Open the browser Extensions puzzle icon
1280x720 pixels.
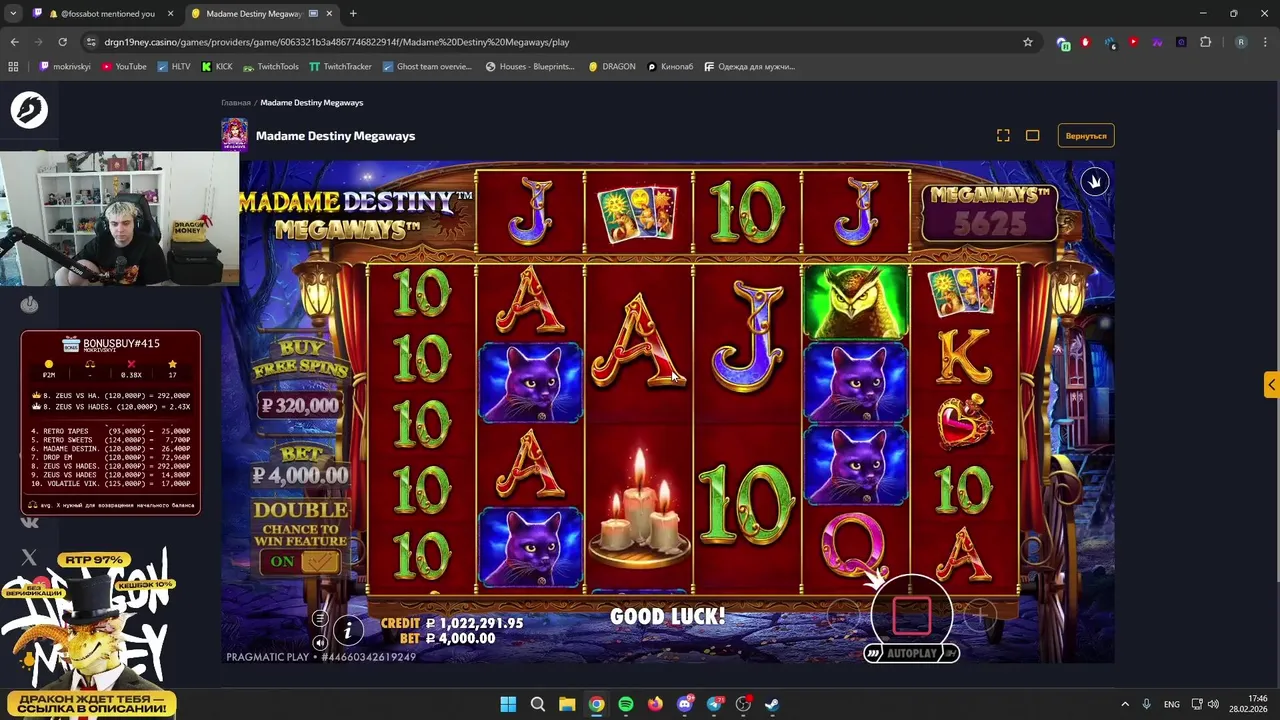pyautogui.click(x=1205, y=42)
